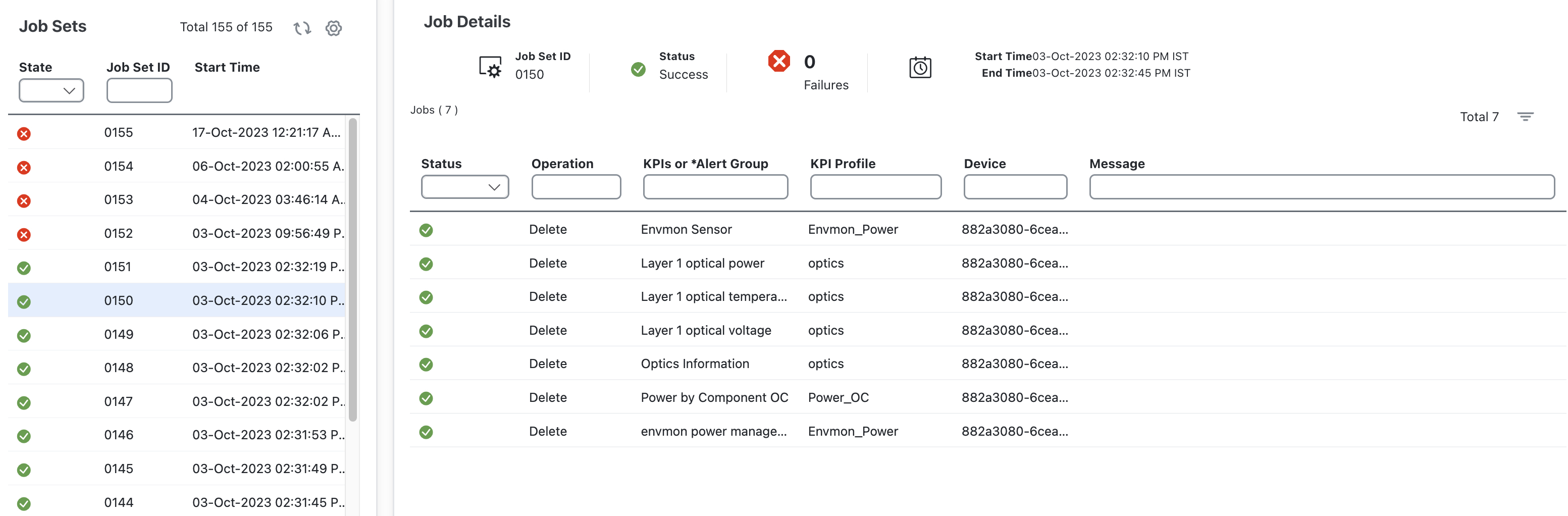
Task: Click Delete operation in Layer 1 optical voltage row
Action: (548, 330)
